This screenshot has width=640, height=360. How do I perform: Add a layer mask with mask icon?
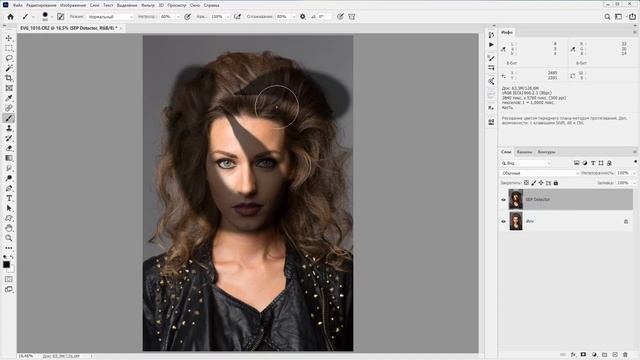coord(584,355)
